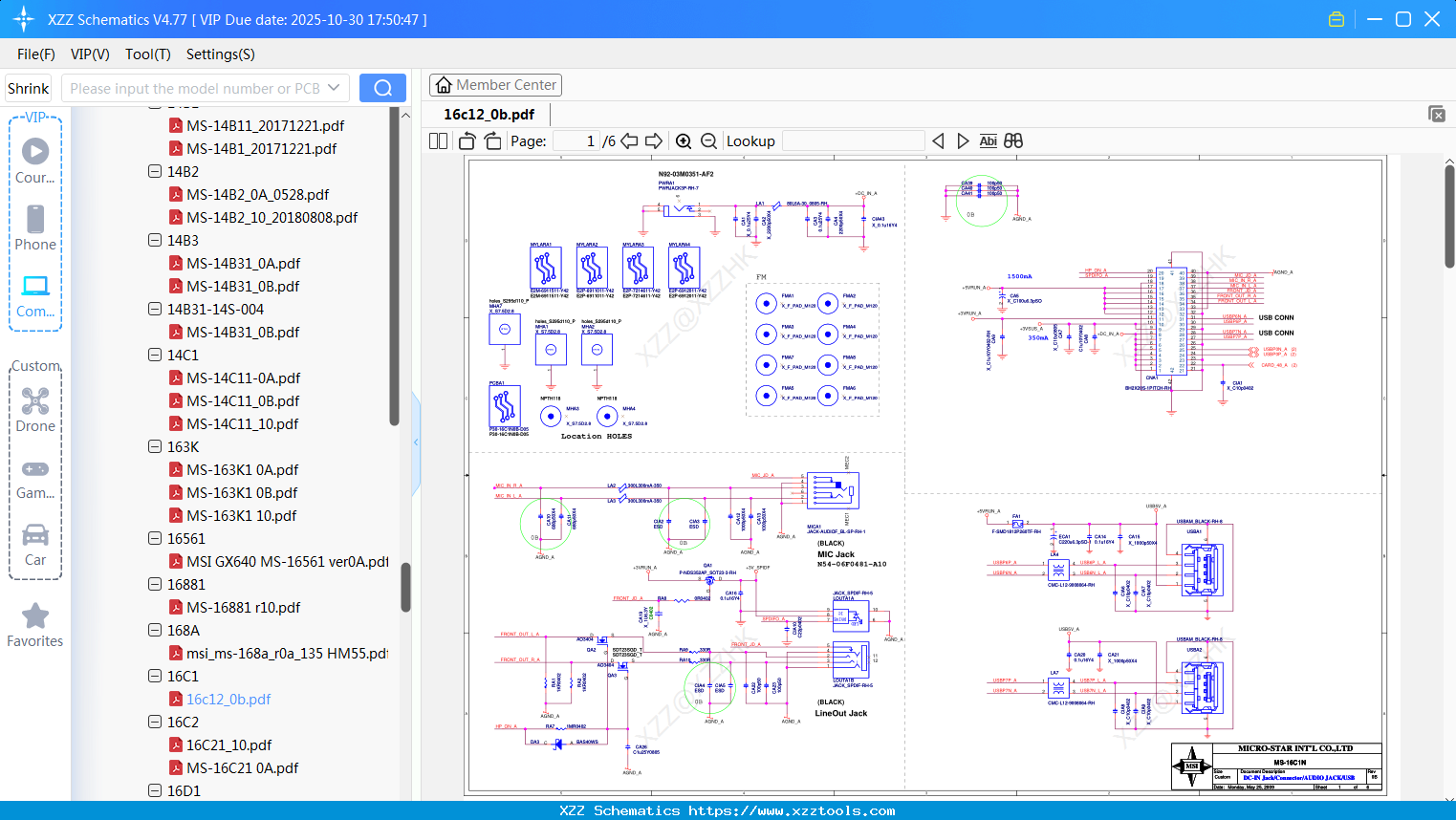Click the zoom in magnifier icon
1456x820 pixels.
pyautogui.click(x=684, y=141)
